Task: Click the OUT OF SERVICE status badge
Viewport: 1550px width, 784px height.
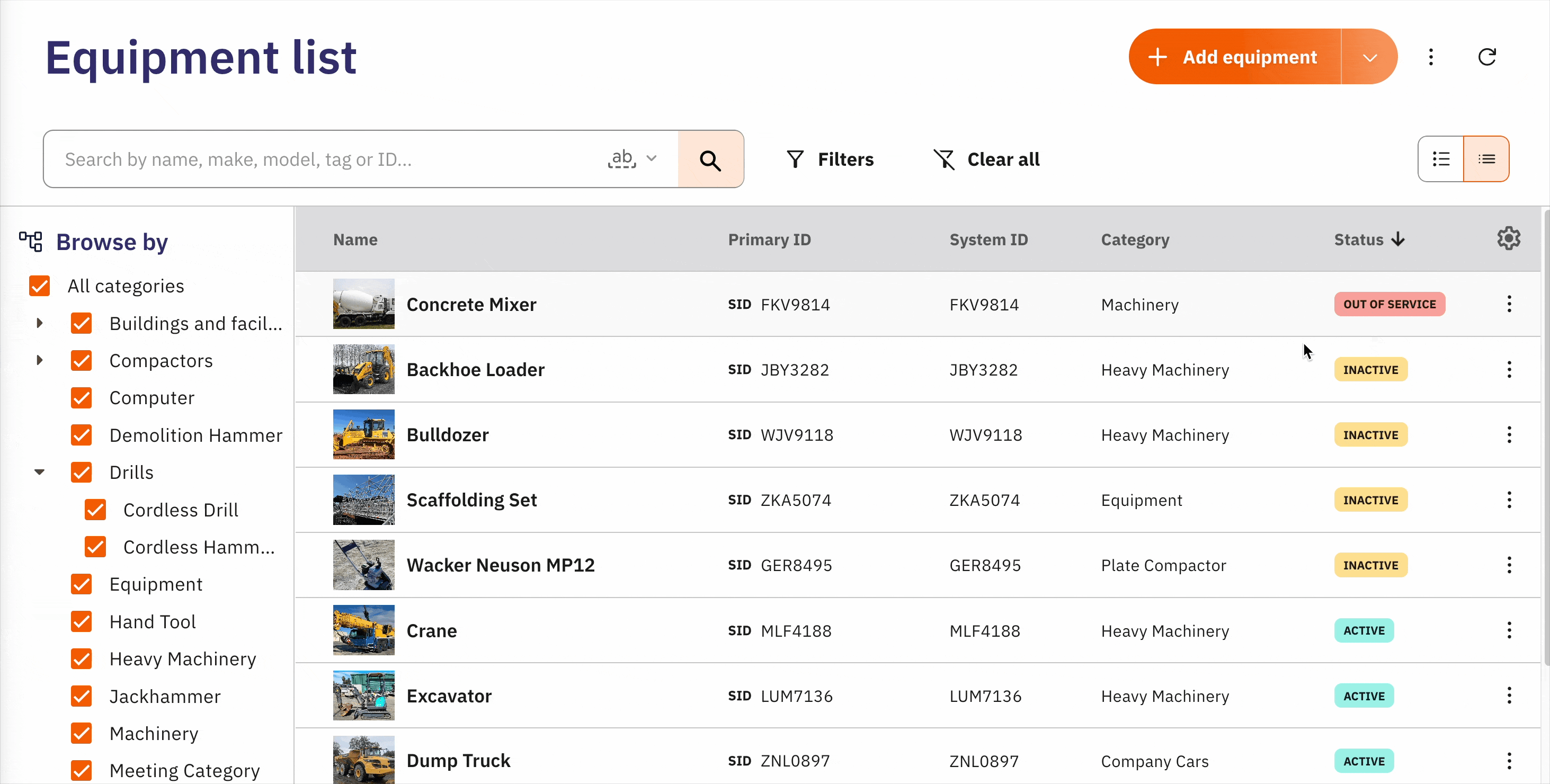Action: [x=1389, y=304]
